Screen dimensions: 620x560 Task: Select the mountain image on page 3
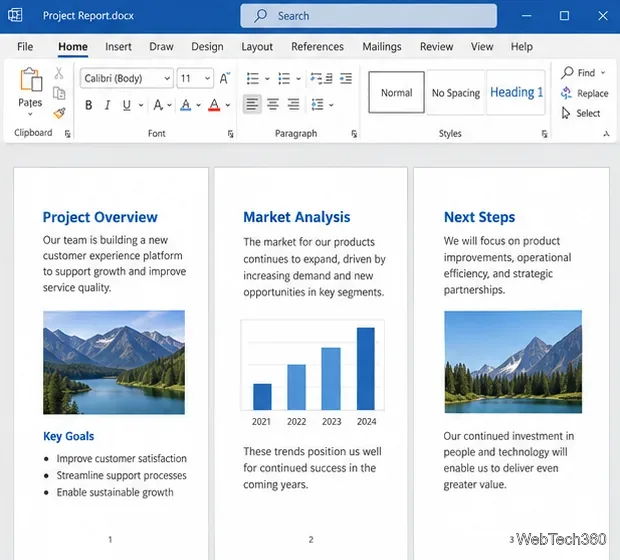pyautogui.click(x=513, y=362)
